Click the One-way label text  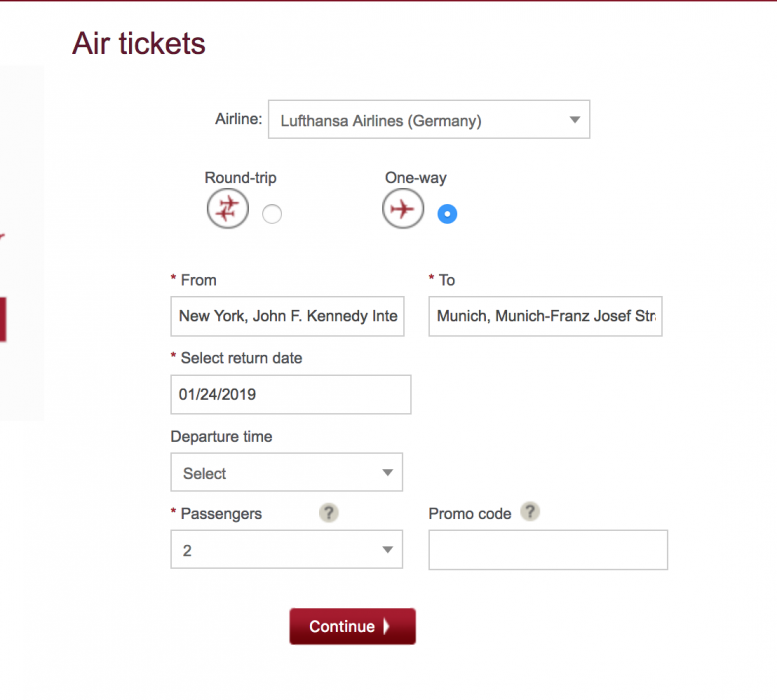click(416, 178)
